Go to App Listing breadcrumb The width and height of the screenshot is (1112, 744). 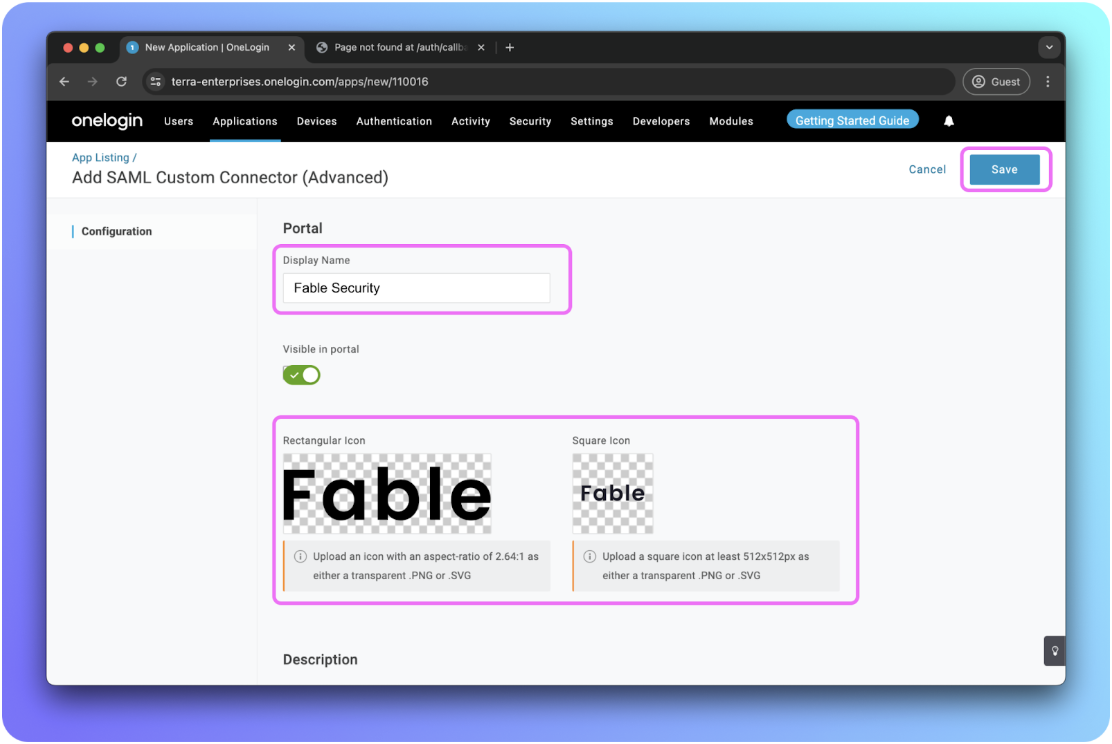click(x=101, y=157)
